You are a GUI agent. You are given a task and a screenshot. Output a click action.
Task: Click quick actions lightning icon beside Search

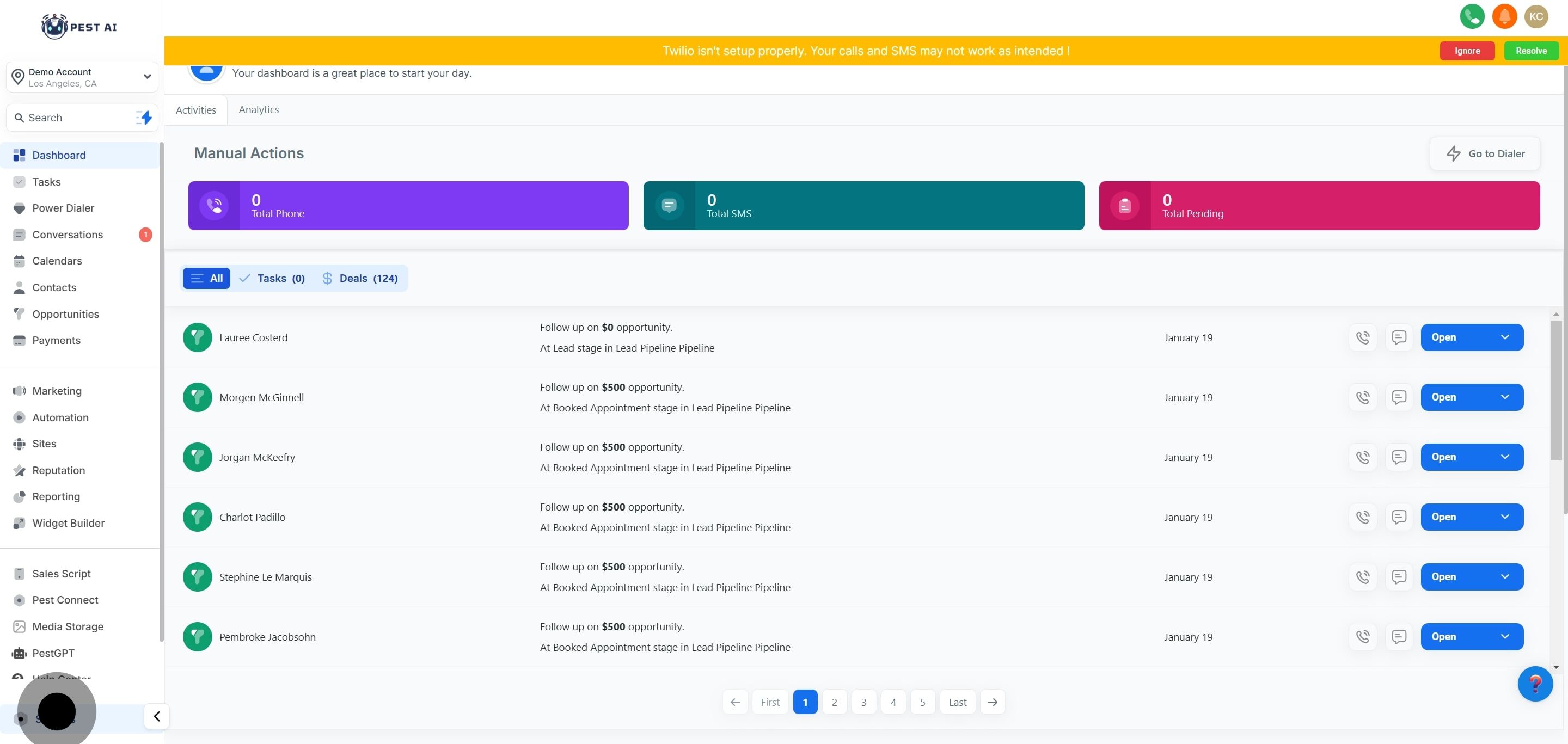click(144, 118)
